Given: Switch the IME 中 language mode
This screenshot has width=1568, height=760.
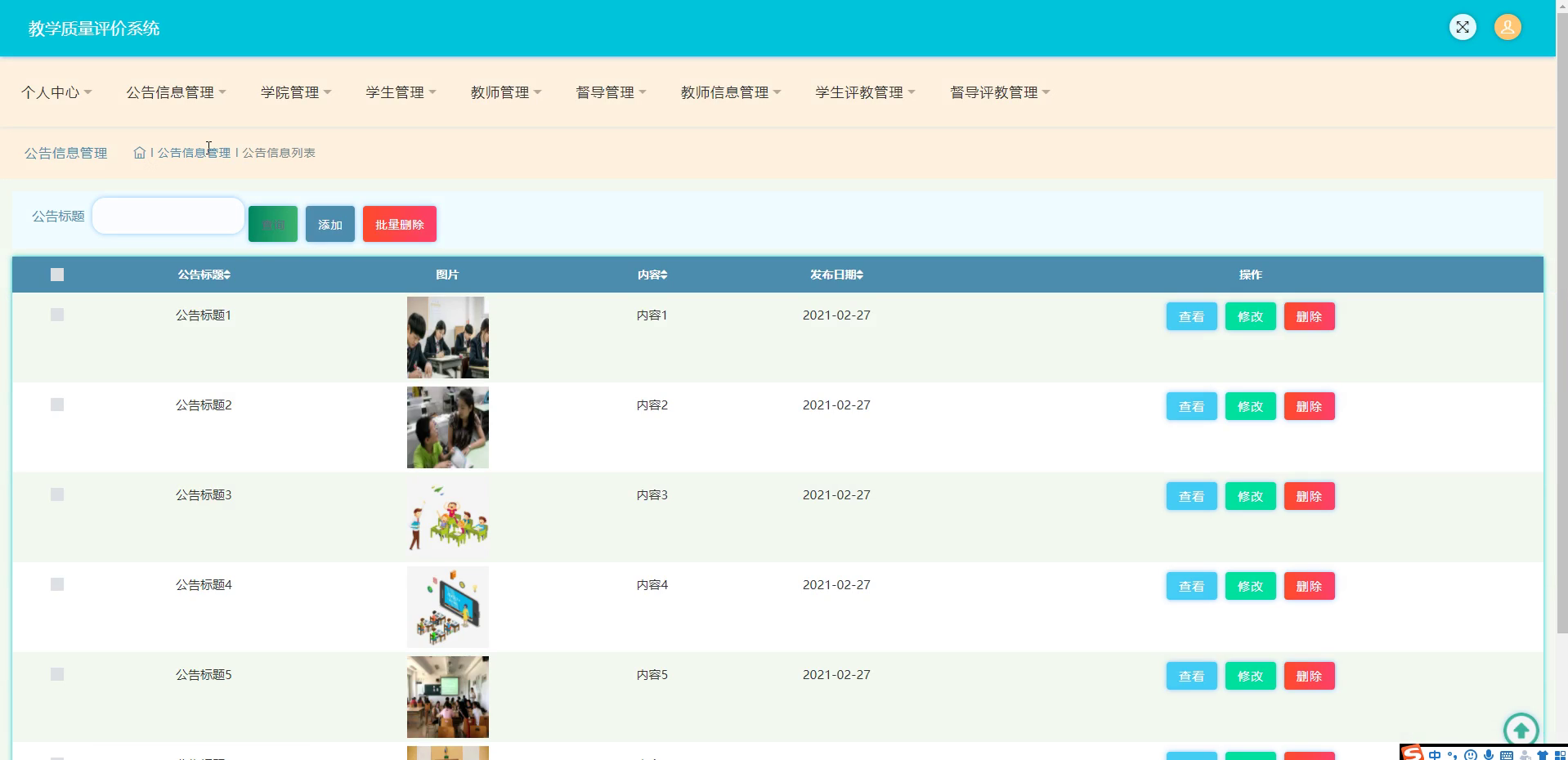Looking at the screenshot, I should (x=1435, y=755).
